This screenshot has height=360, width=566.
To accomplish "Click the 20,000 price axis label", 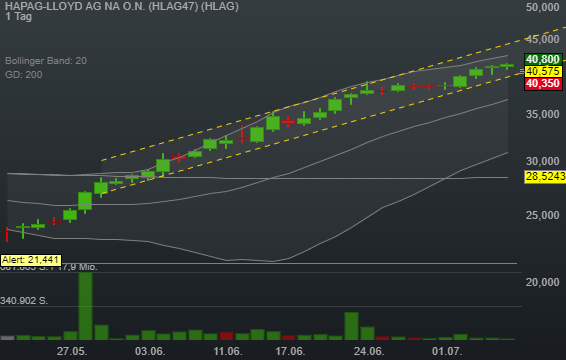I will coord(542,282).
